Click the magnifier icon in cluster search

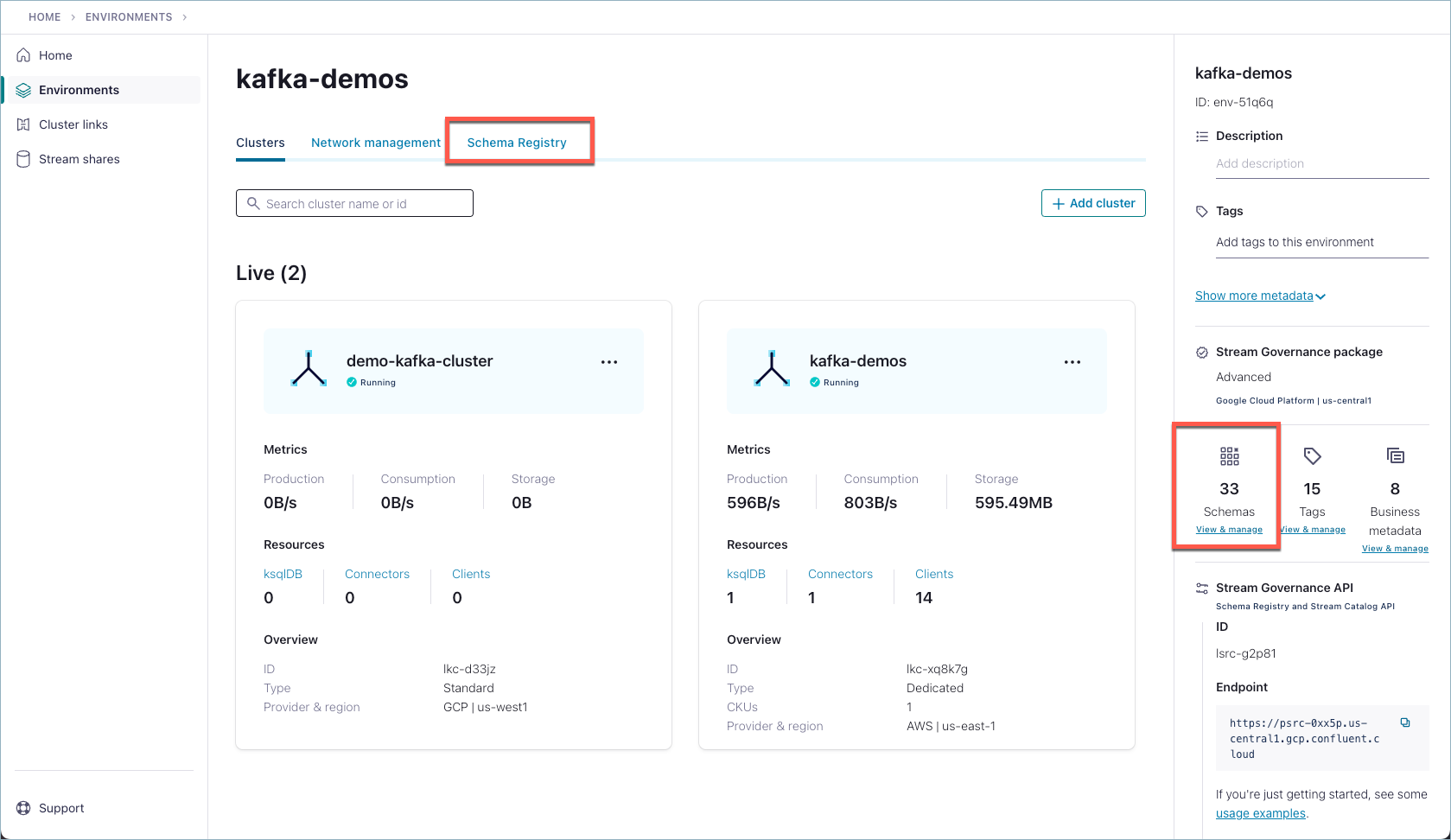(254, 203)
